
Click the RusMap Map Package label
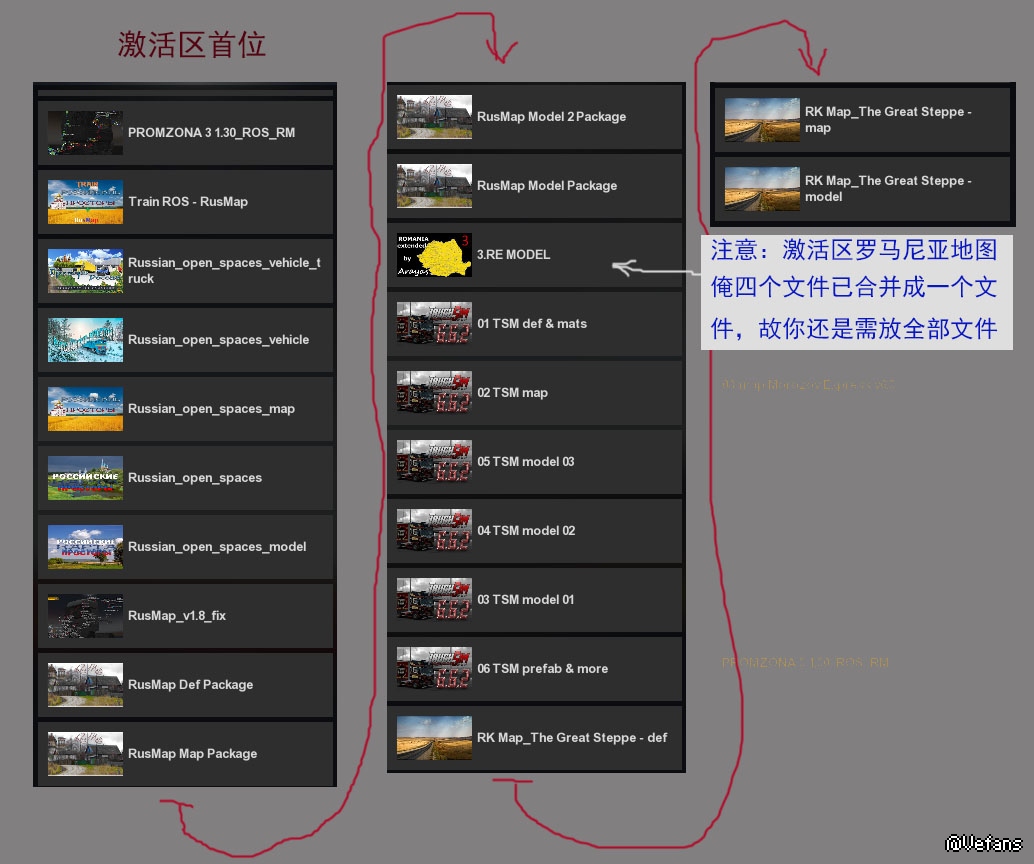point(192,753)
